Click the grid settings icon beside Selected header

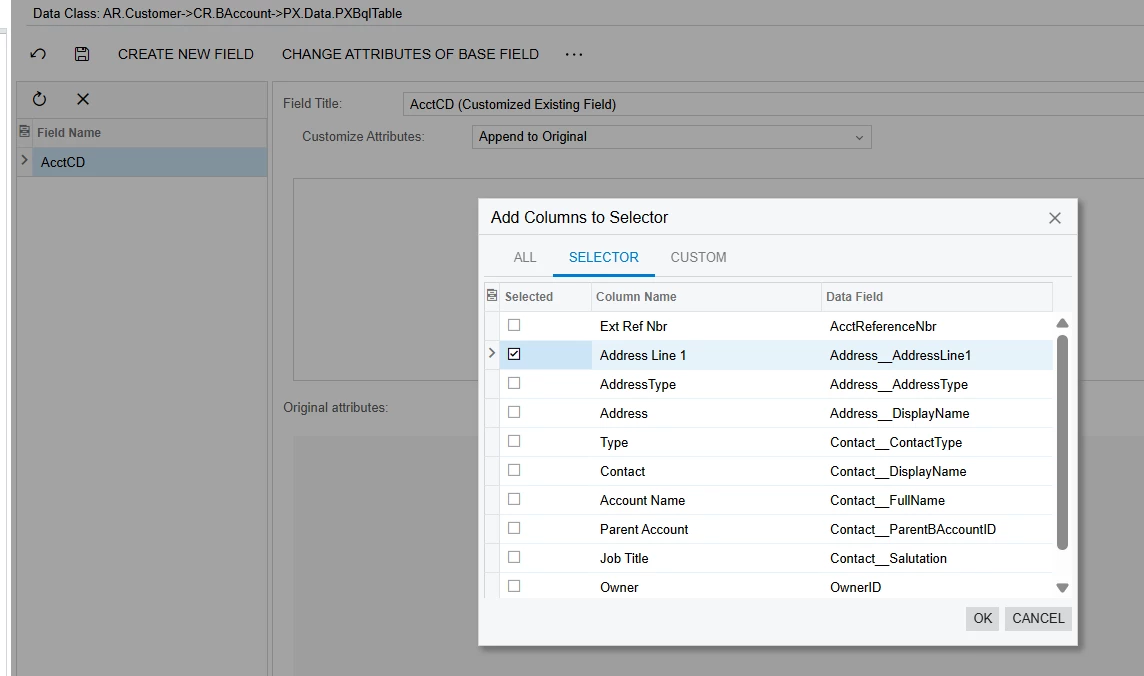(491, 296)
